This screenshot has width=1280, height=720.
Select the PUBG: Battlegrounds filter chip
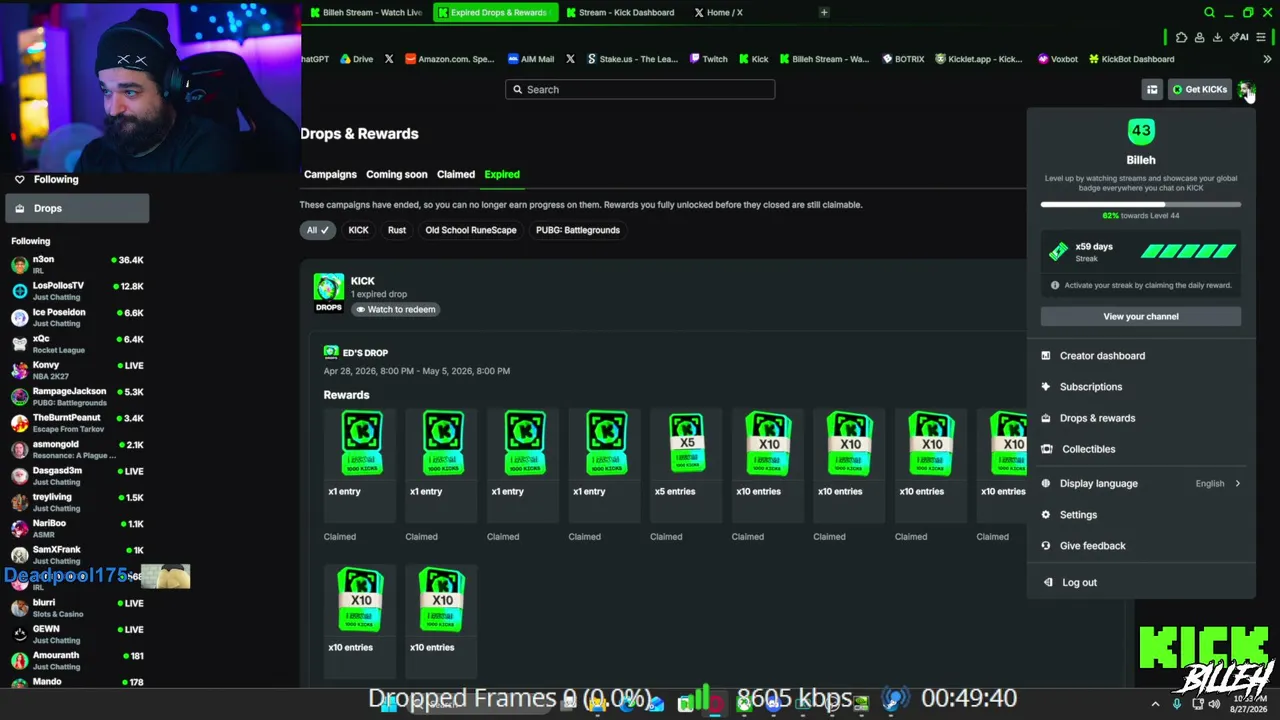pyautogui.click(x=578, y=230)
